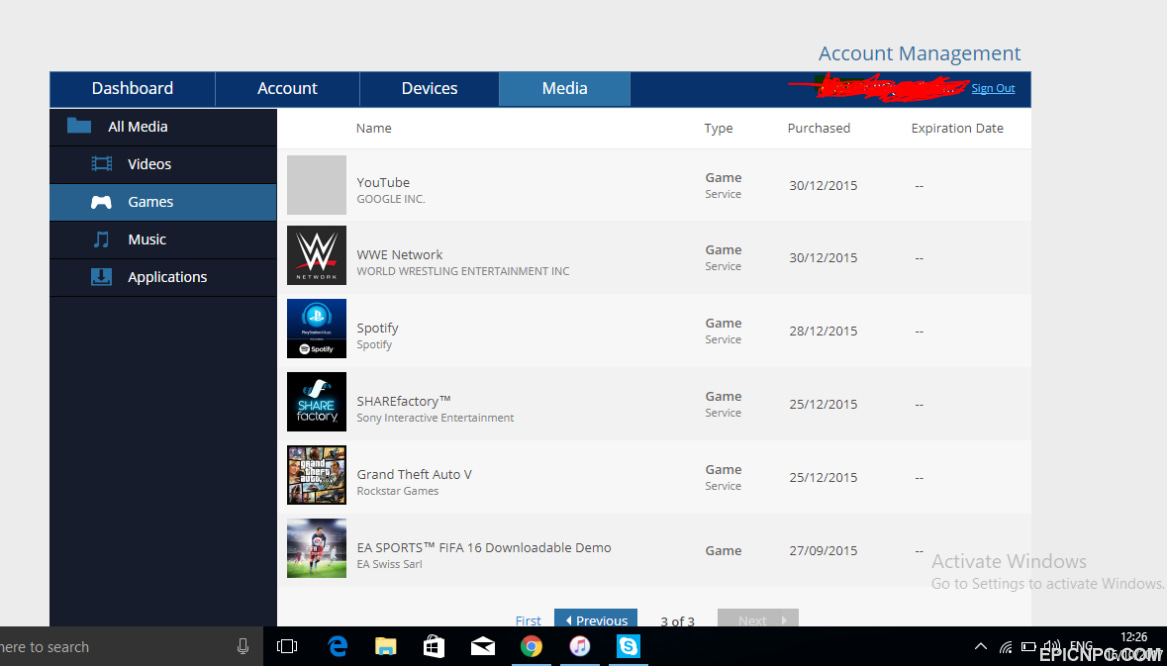
Task: Click the disabled Next page button
Action: 758,618
